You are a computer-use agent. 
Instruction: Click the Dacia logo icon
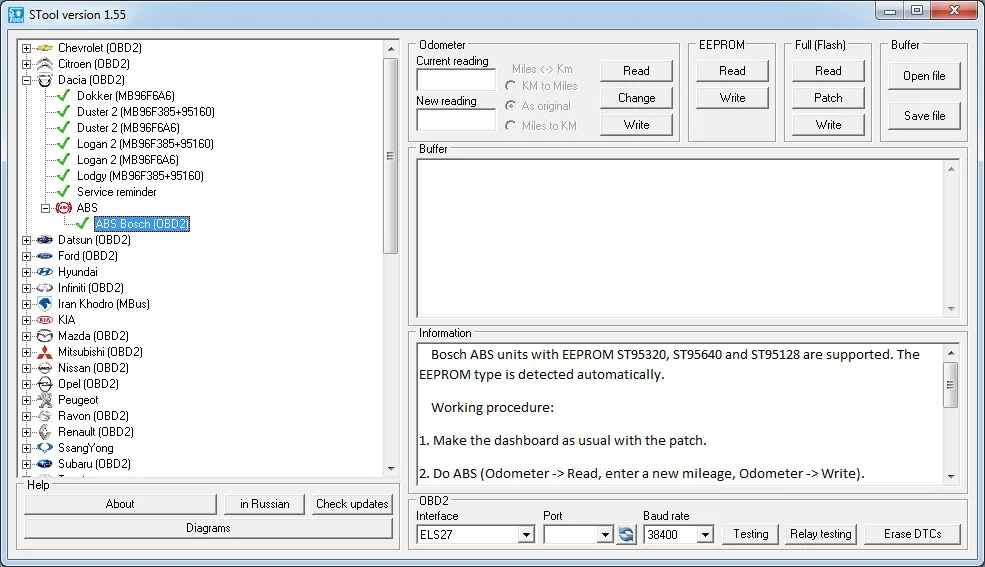coord(45,80)
